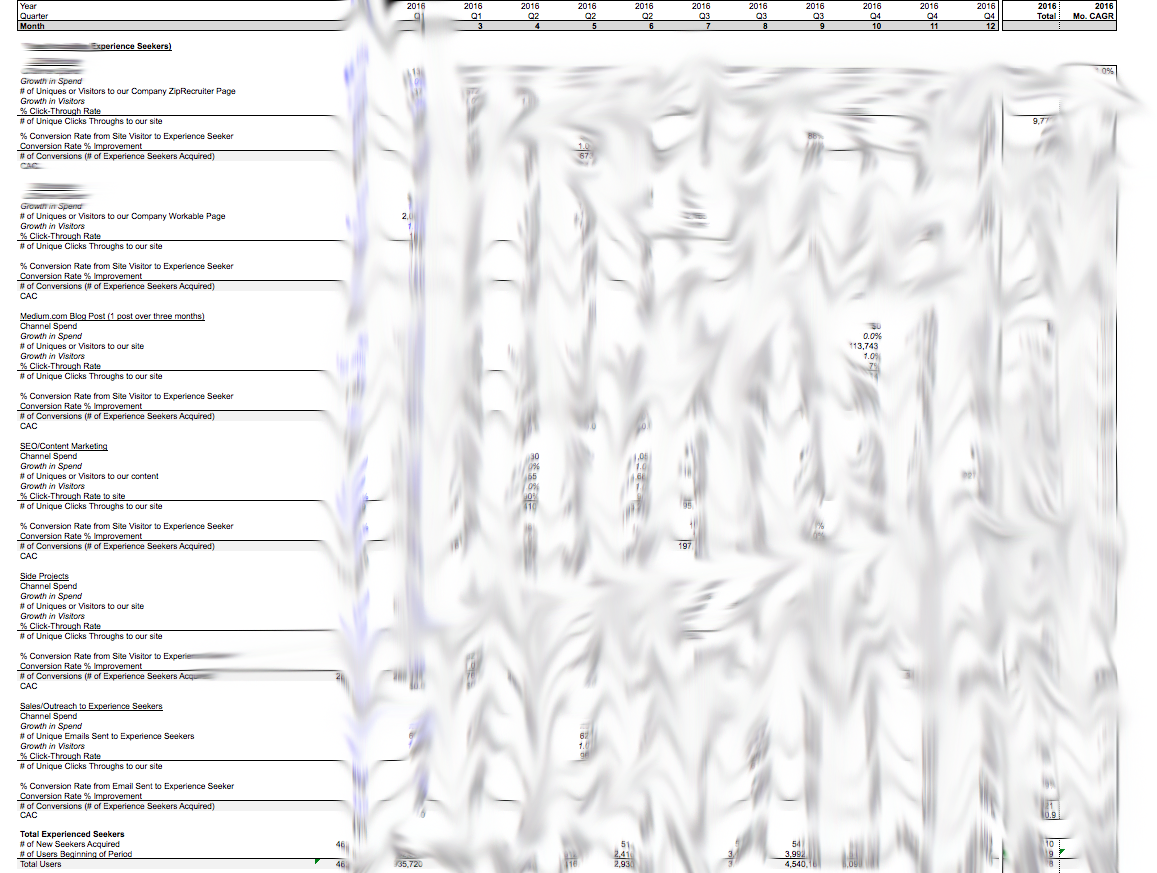
Task: Select the Company Workable Page visitors row label
Action: 122,216
